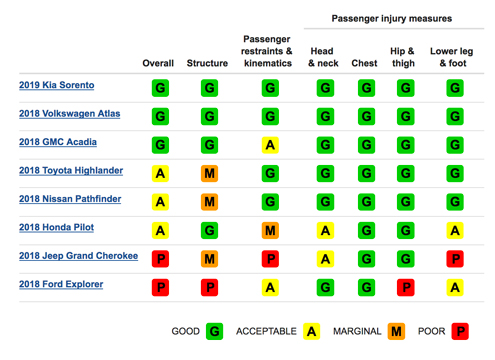Viewport: 495px width, 360px height.
Task: Open the 2018 GMC Acadia link
Action: pyautogui.click(x=58, y=142)
